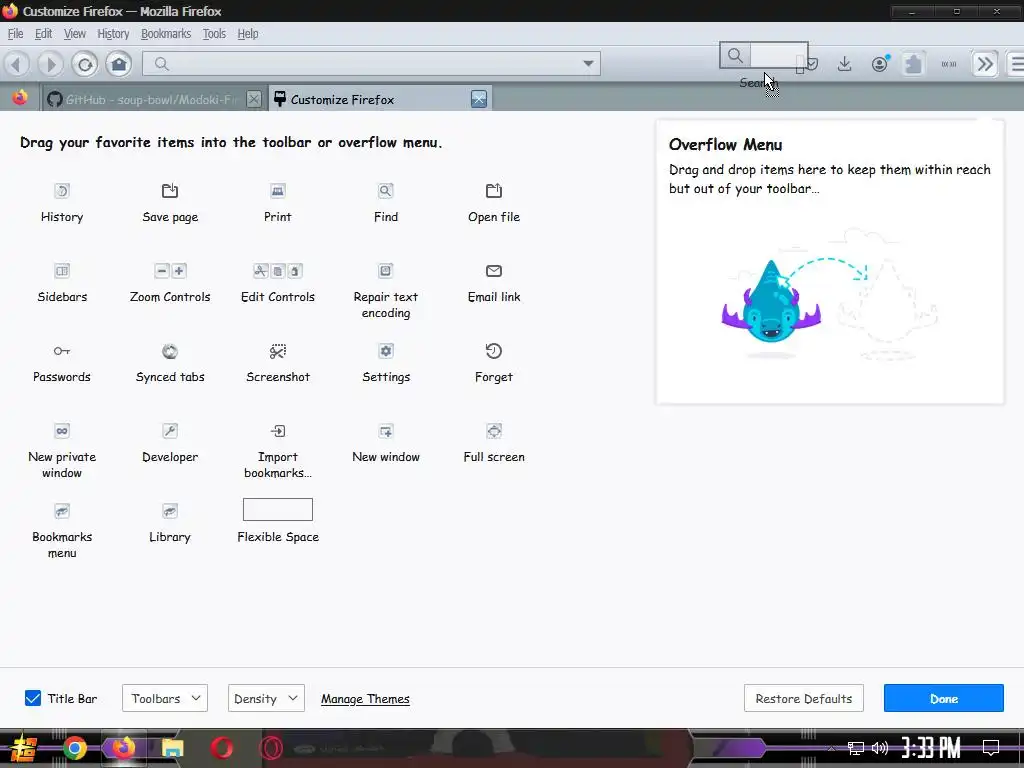The image size is (1024, 768).
Task: Pick the Sidebars item
Action: pos(62,283)
